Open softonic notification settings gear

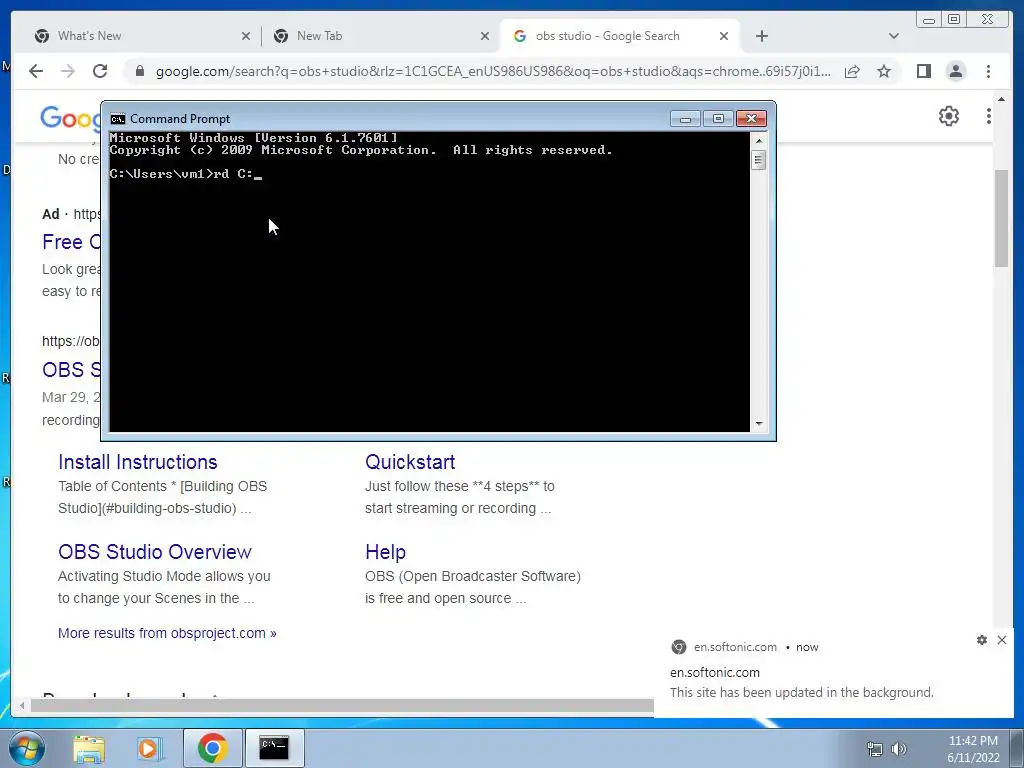(x=982, y=640)
